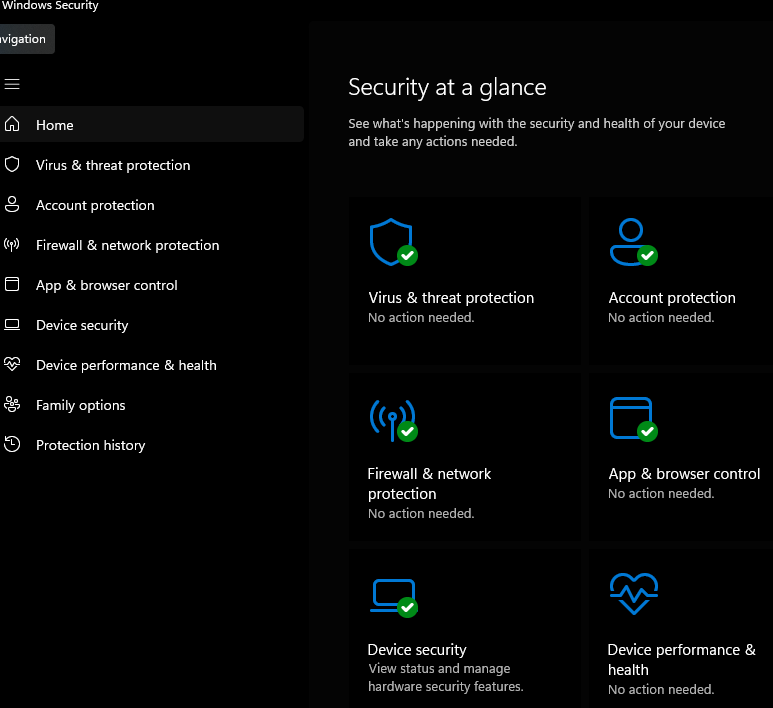The image size is (773, 708).
Task: Click 'No action needed.' under Device performance & health
Action: point(661,689)
